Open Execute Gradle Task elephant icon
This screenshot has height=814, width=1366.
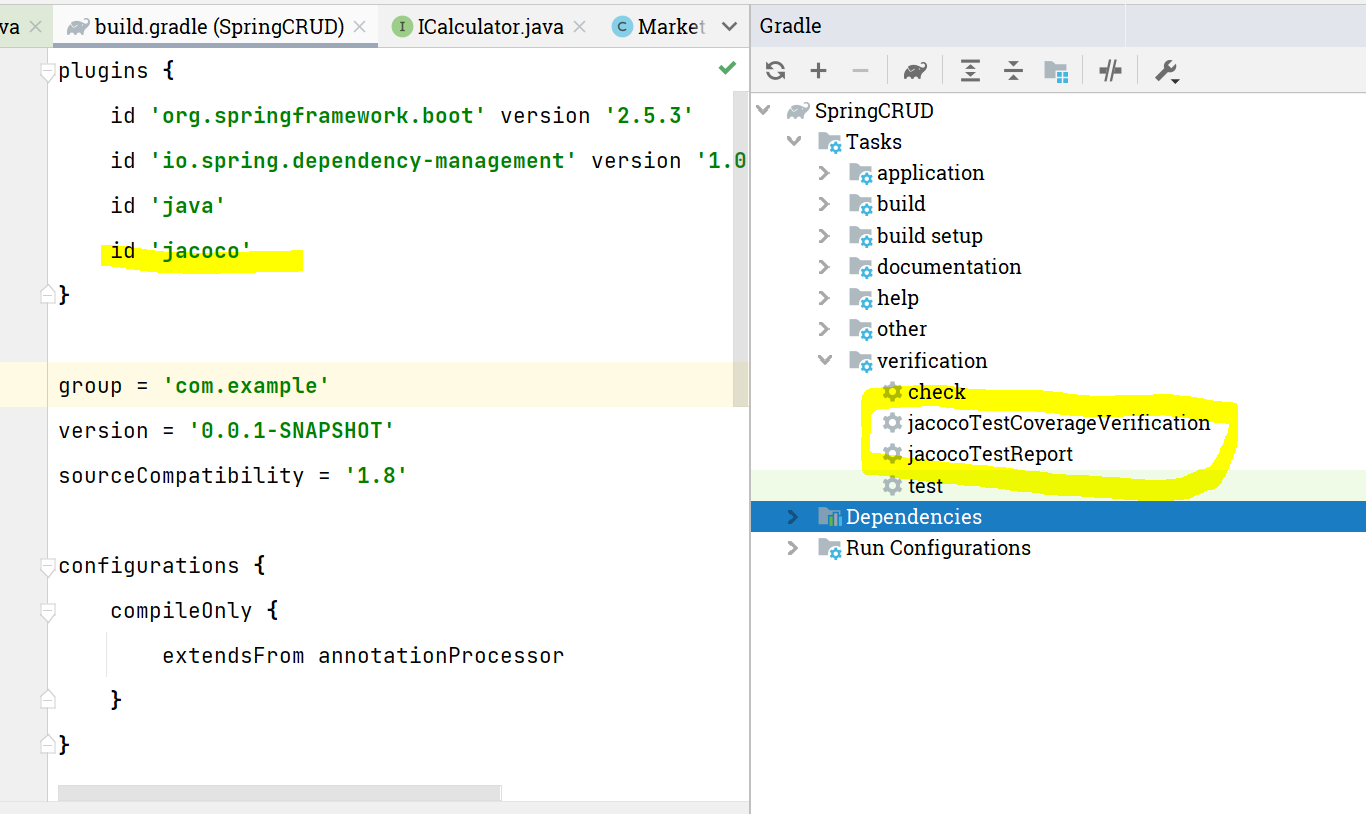coord(914,70)
